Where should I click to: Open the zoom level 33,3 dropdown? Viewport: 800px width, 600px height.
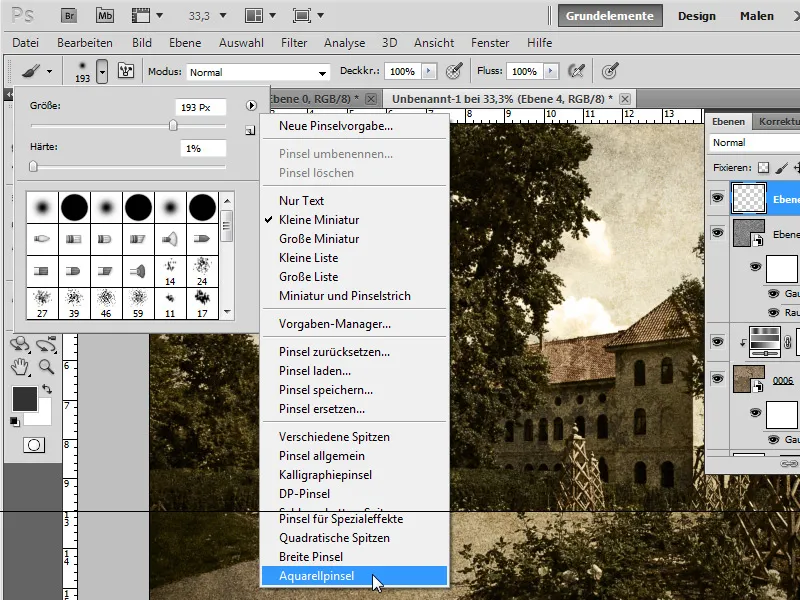223,16
